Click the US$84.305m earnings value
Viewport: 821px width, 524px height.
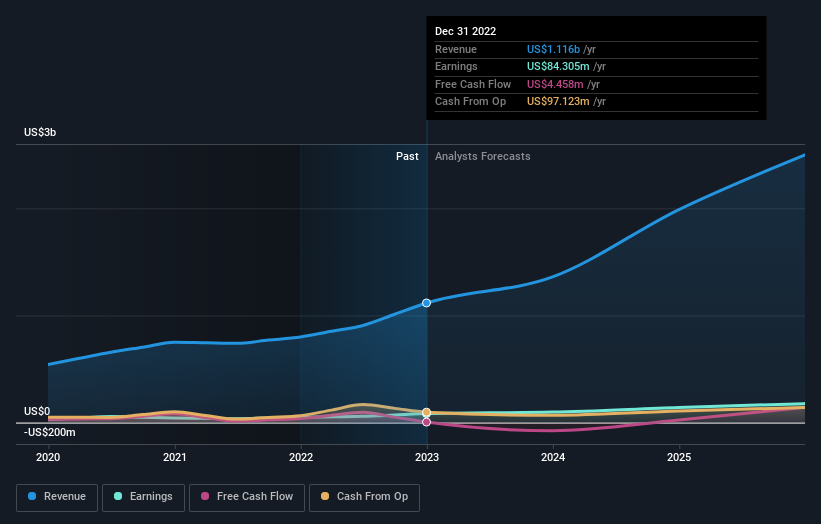pyautogui.click(x=558, y=66)
